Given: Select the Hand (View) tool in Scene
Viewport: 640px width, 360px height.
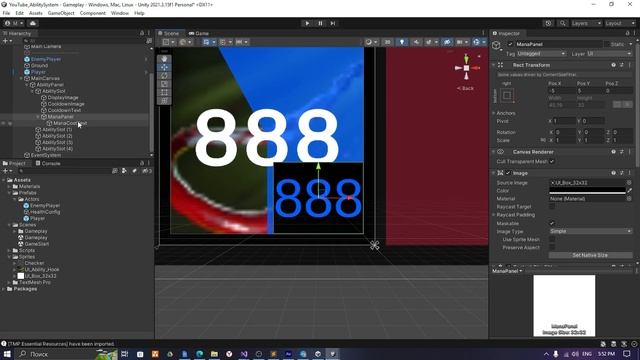Looking at the screenshot, I should (x=164, y=59).
